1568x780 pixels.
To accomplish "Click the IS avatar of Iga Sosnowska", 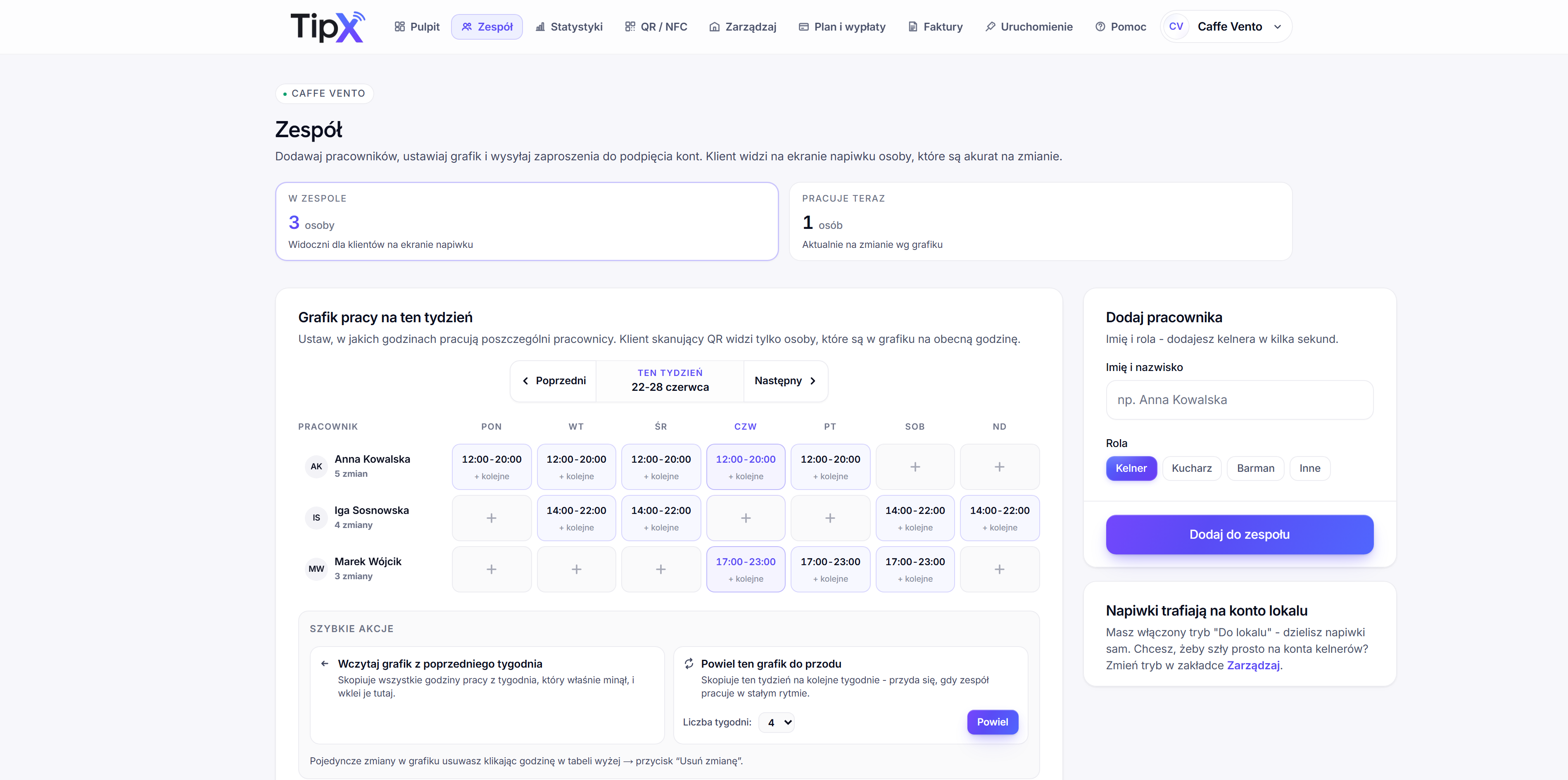I will click(x=316, y=518).
